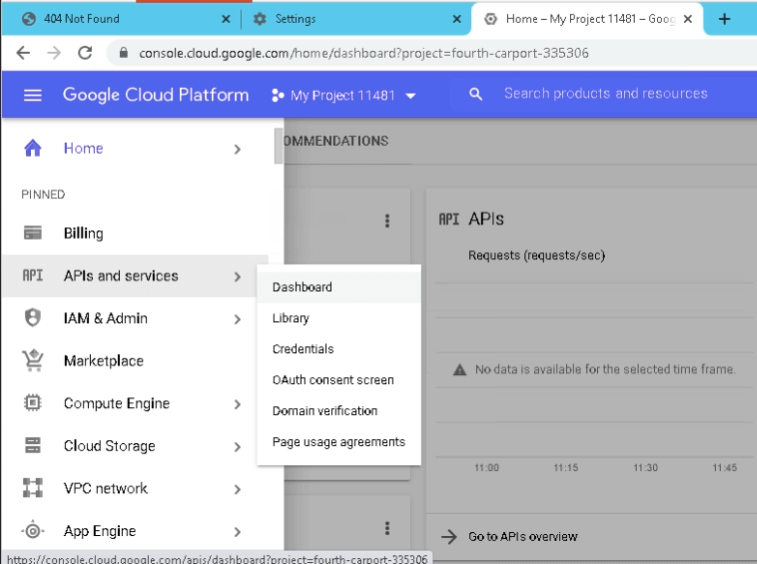Click the App Engine target icon

(33, 531)
